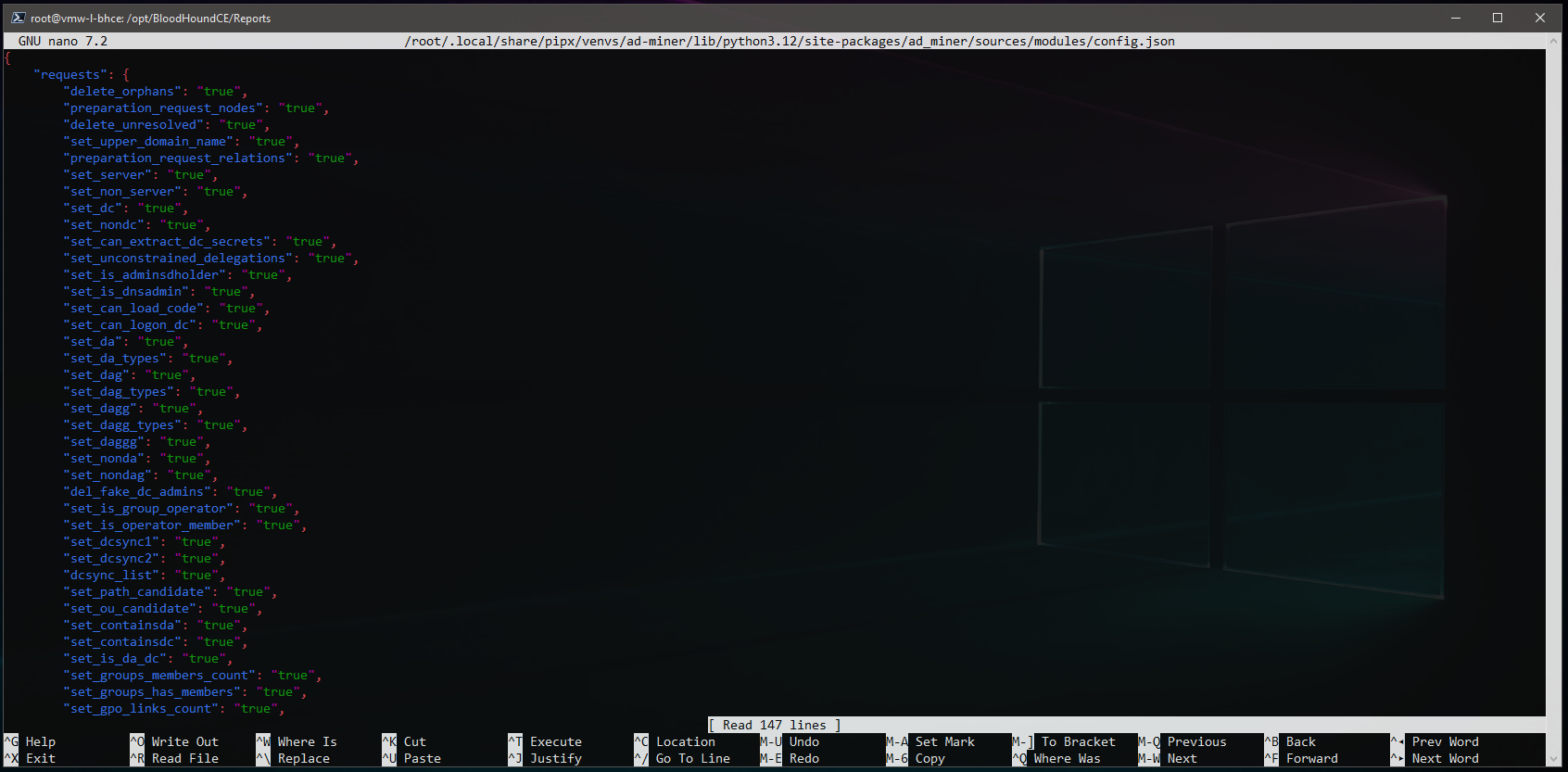Click the "set_non_server" entry
Viewport: 1568px width, 772px height.
pos(156,192)
